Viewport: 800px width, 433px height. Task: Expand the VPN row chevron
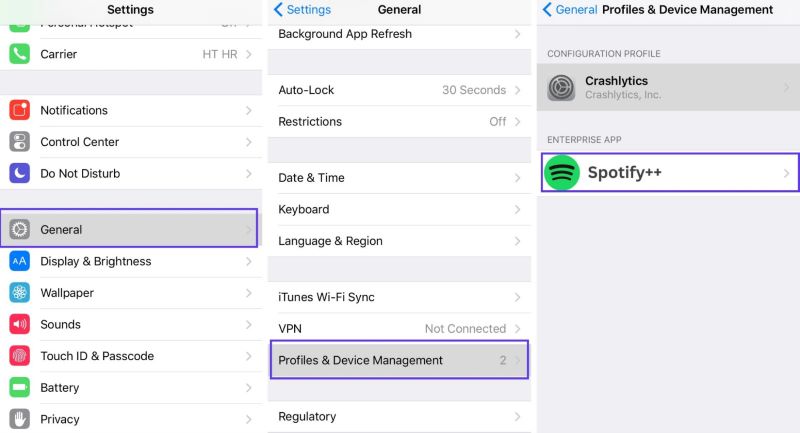(517, 329)
